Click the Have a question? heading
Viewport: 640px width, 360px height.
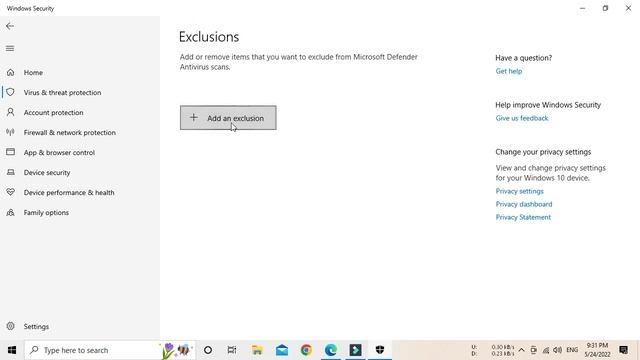[x=524, y=58]
